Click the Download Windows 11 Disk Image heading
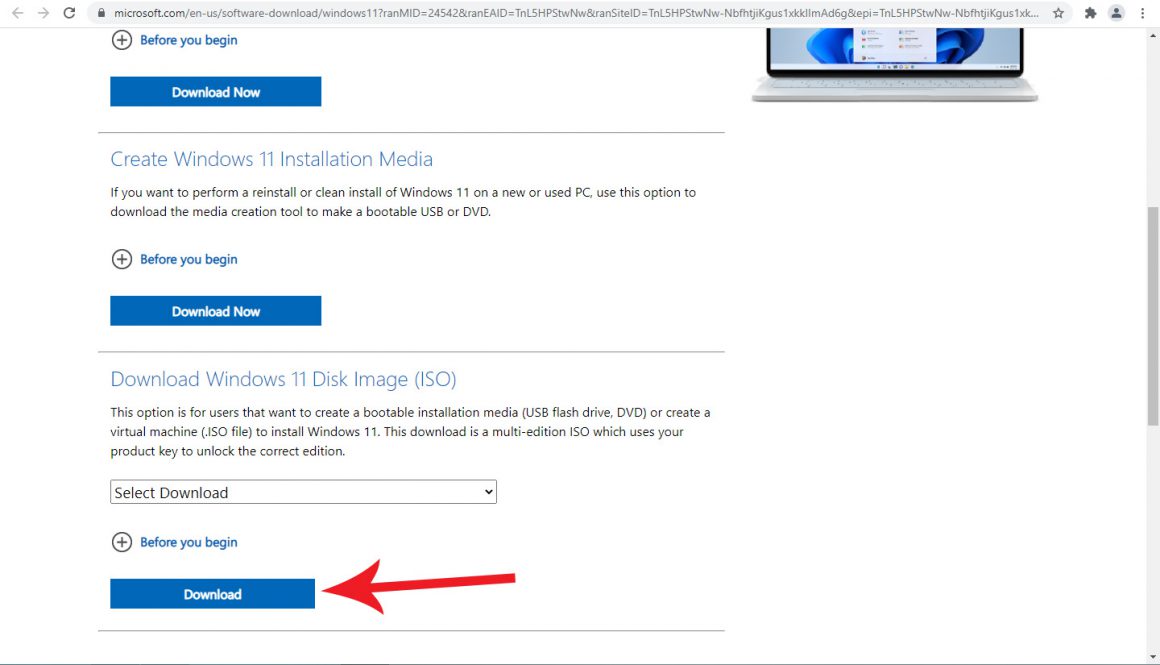1160x665 pixels. [x=283, y=379]
